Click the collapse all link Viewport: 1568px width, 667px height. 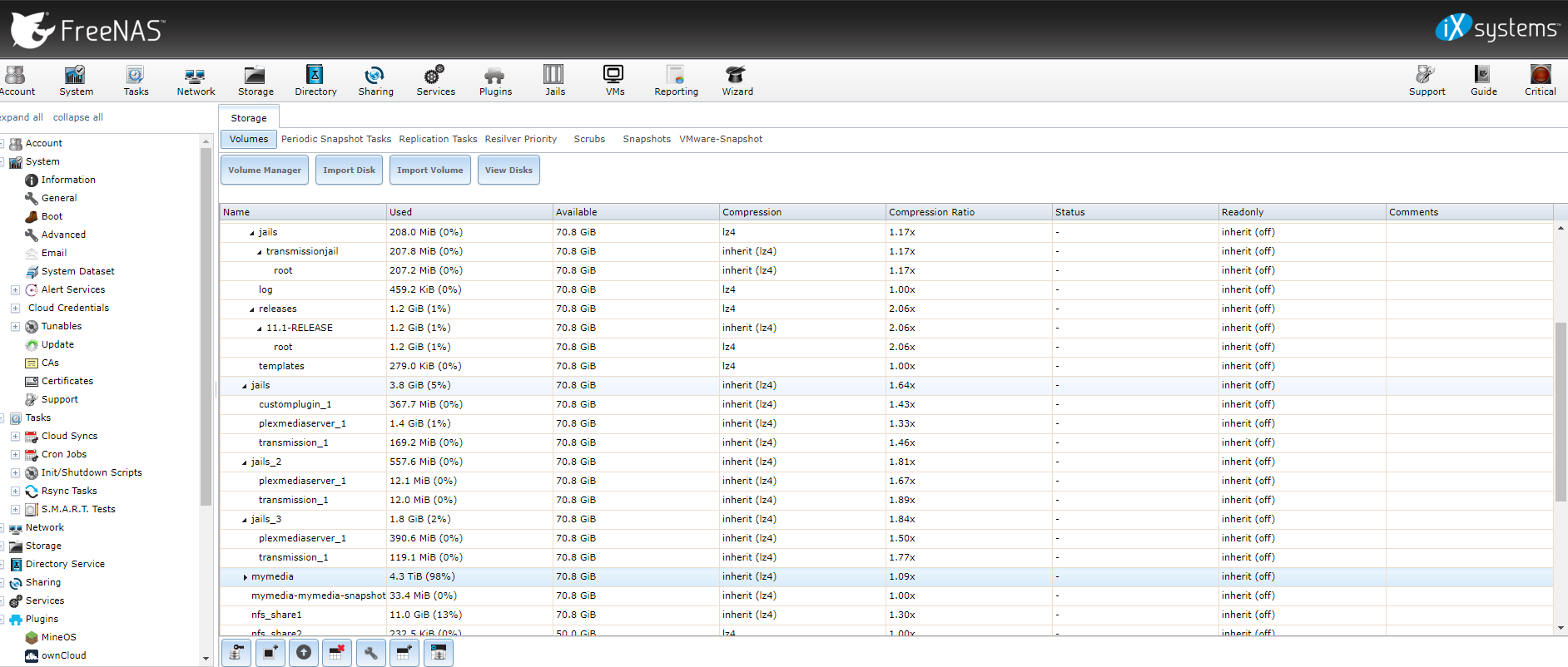coord(78,117)
